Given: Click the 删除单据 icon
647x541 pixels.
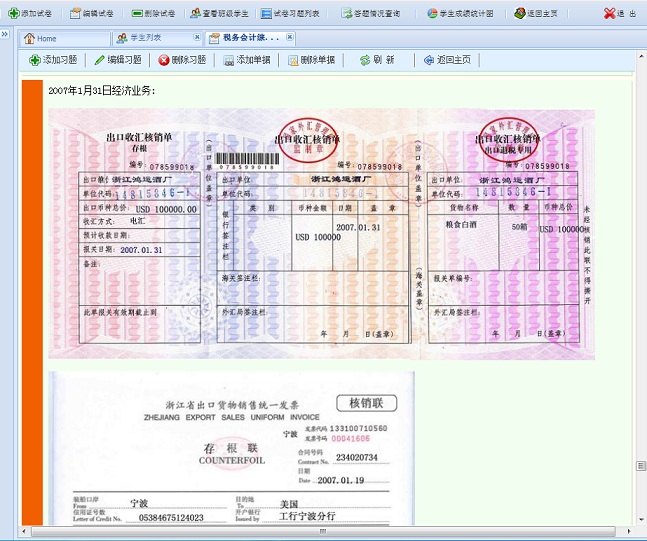Looking at the screenshot, I should pos(293,61).
